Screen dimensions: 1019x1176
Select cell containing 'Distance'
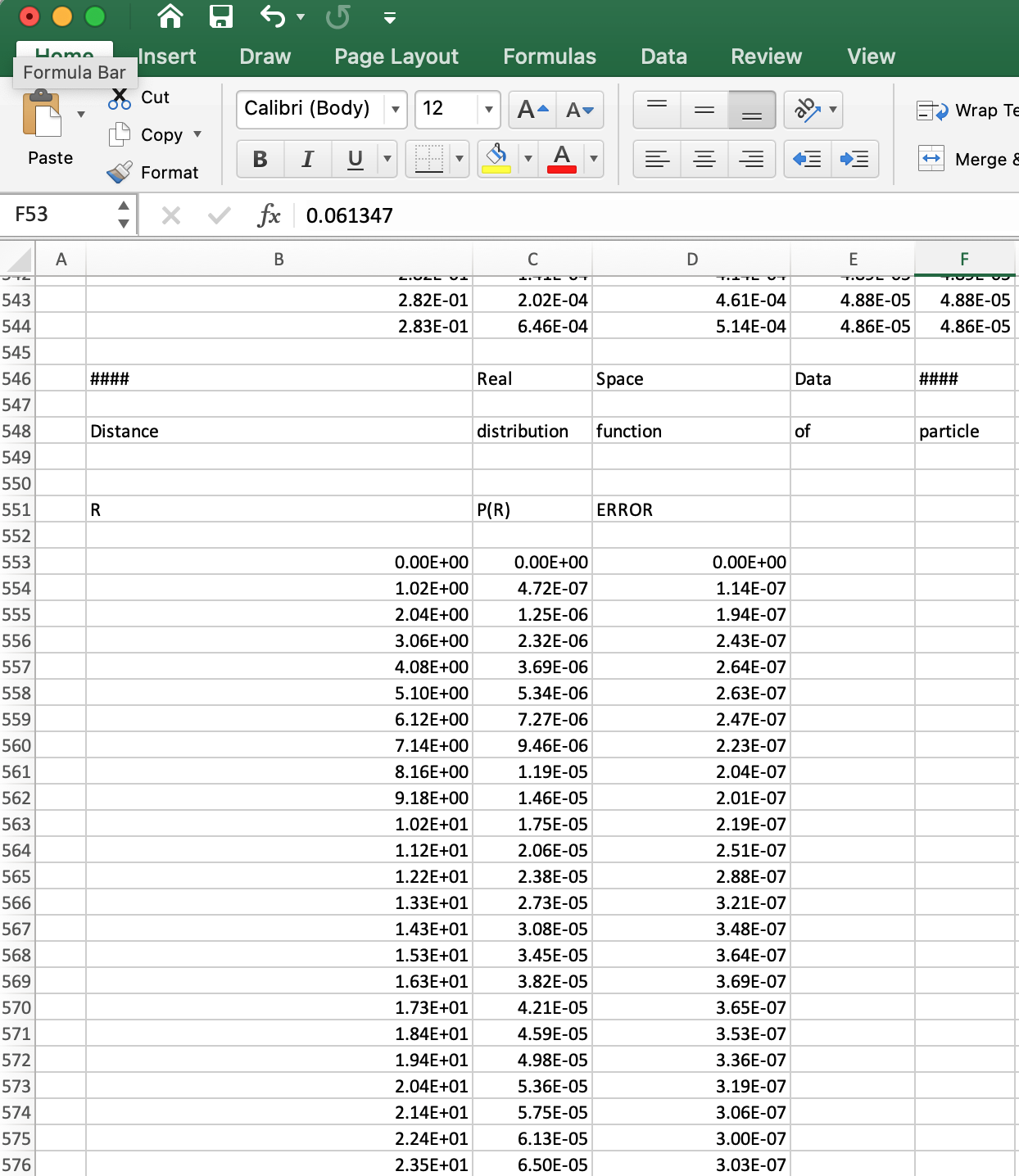pos(279,431)
